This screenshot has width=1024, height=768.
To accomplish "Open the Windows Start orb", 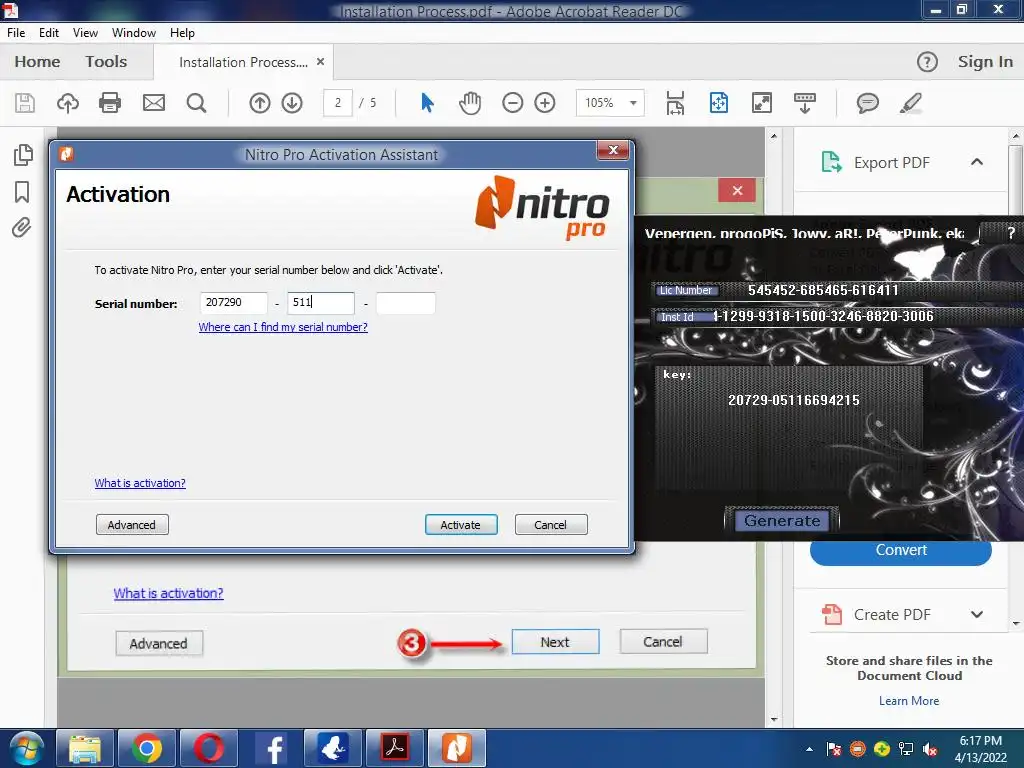I will point(27,748).
